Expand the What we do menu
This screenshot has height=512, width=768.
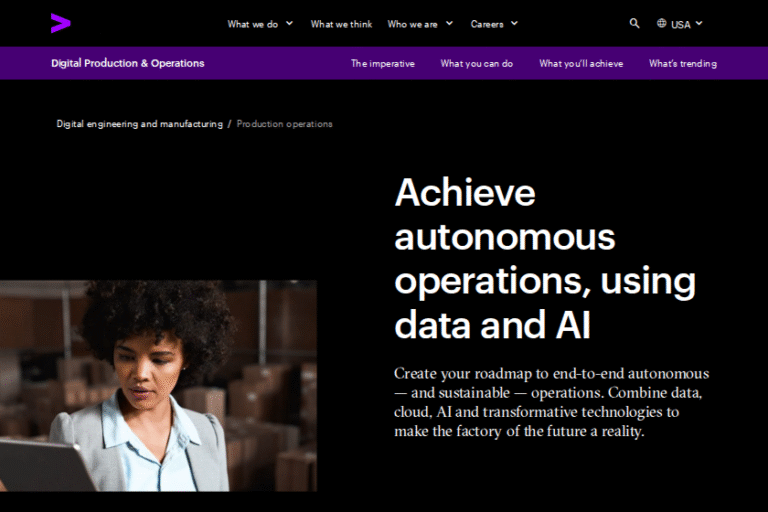(x=259, y=24)
